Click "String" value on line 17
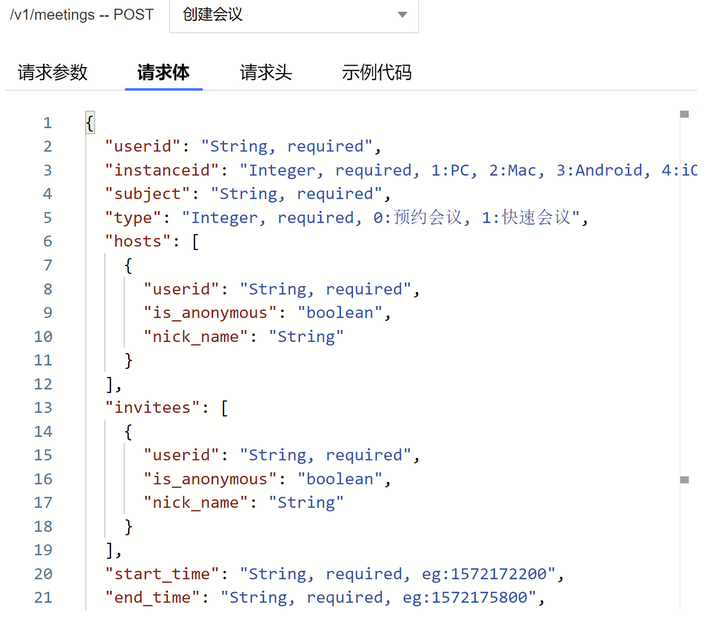712x629 pixels. [306, 502]
